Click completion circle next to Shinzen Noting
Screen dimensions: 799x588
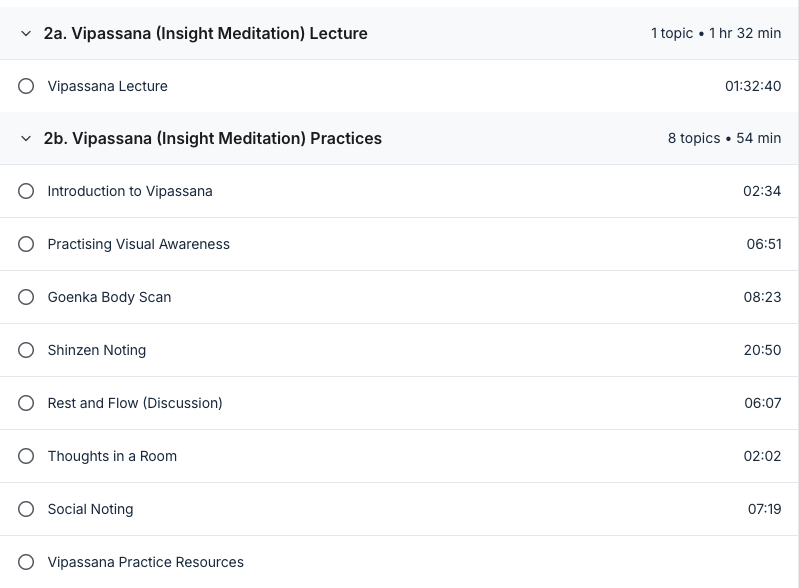point(26,350)
